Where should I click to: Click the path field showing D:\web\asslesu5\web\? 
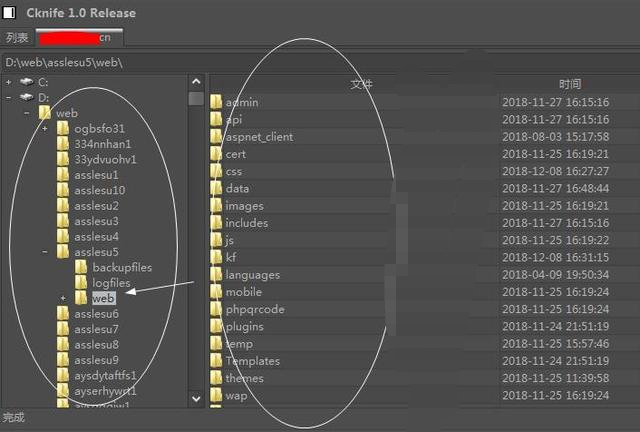[320, 62]
